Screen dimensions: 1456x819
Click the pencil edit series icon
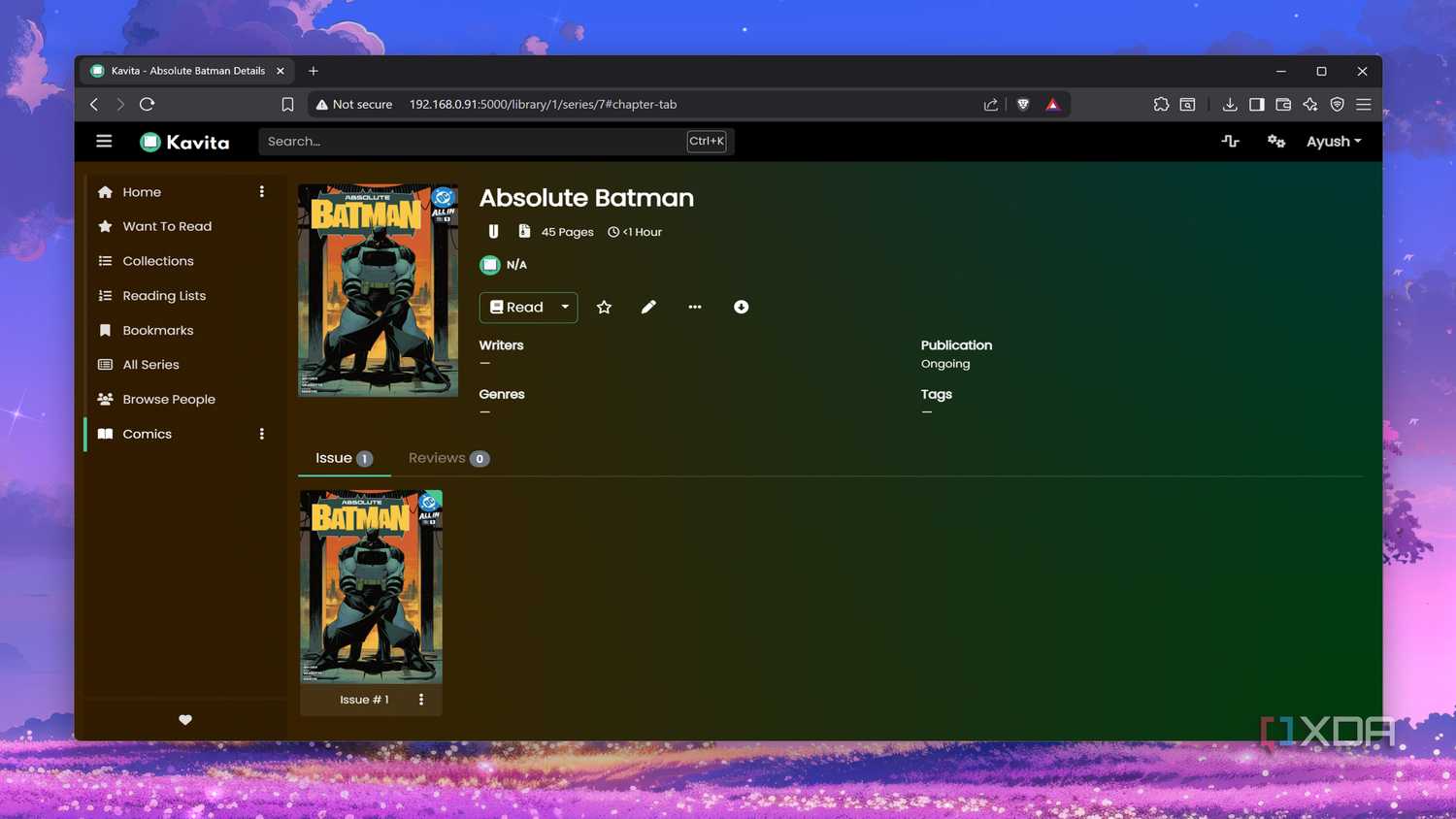pos(648,308)
